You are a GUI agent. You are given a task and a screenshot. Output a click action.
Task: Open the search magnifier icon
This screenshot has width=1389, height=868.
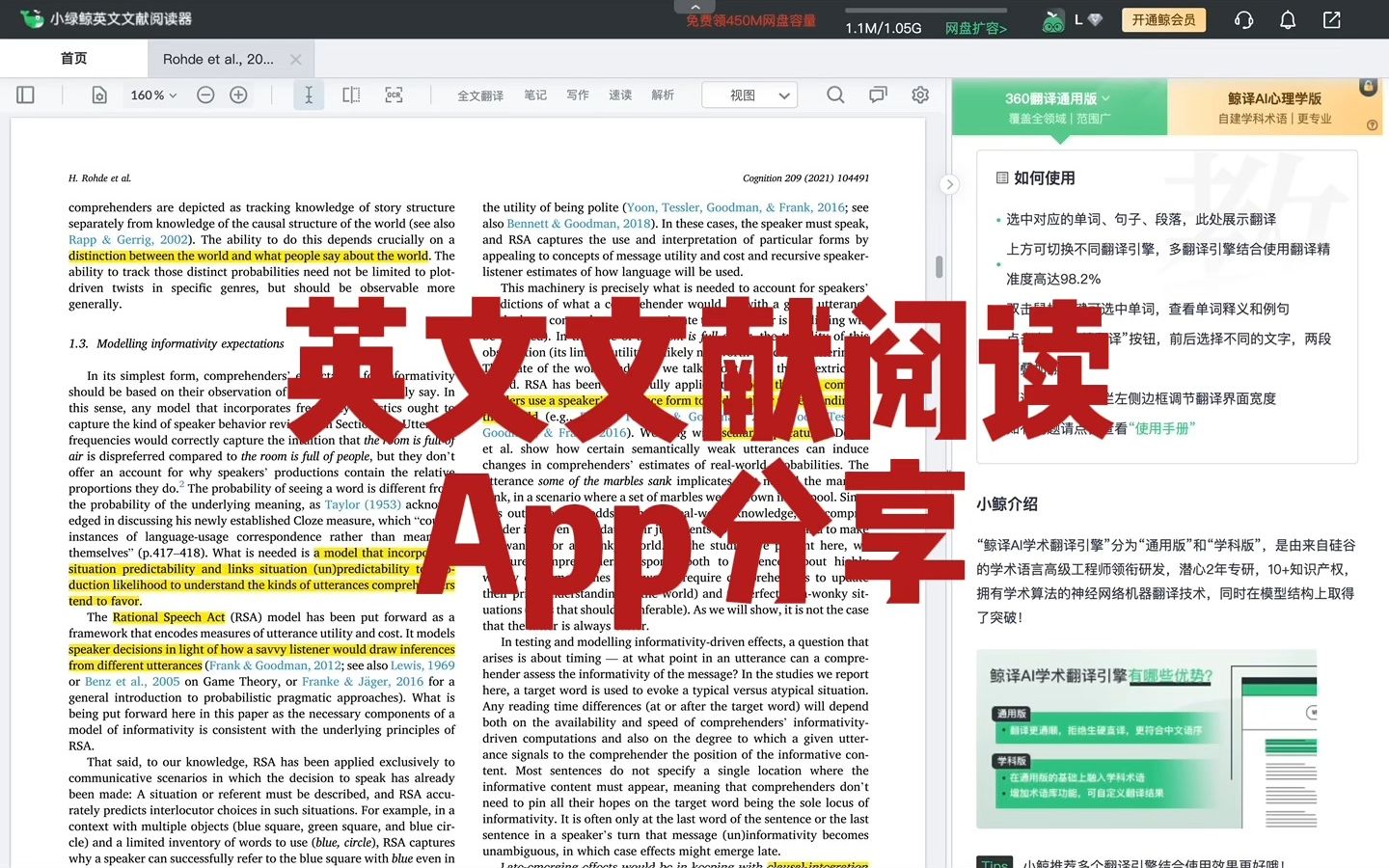click(835, 95)
